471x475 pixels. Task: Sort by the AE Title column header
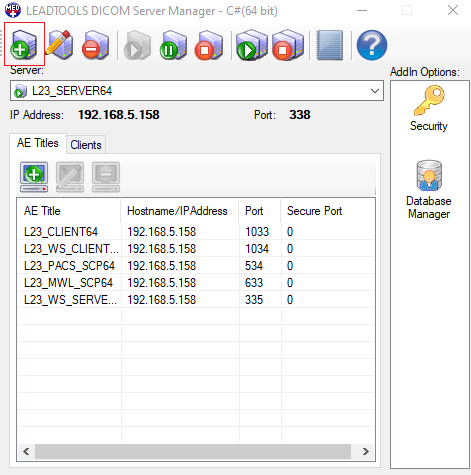tap(69, 211)
